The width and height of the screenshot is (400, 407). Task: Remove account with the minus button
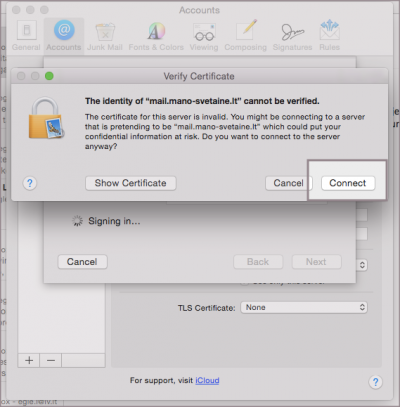51,360
